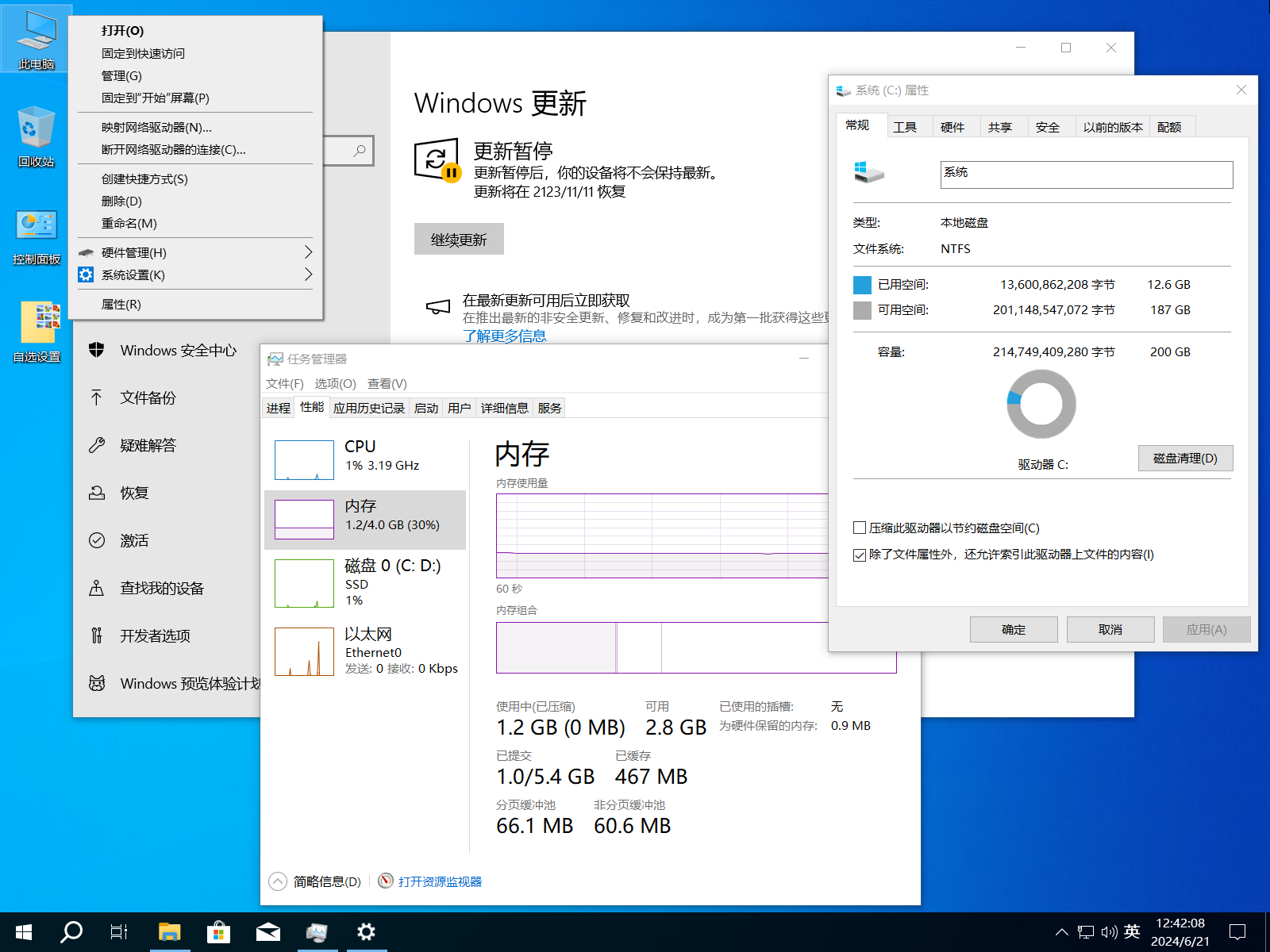Screen dimensions: 1270x952
Task: Click the drive C: usage donut chart
Action: point(1041,404)
